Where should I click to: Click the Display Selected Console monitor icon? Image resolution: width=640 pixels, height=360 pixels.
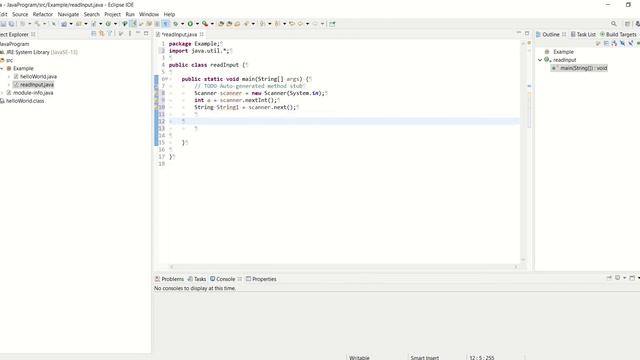tap(618, 278)
